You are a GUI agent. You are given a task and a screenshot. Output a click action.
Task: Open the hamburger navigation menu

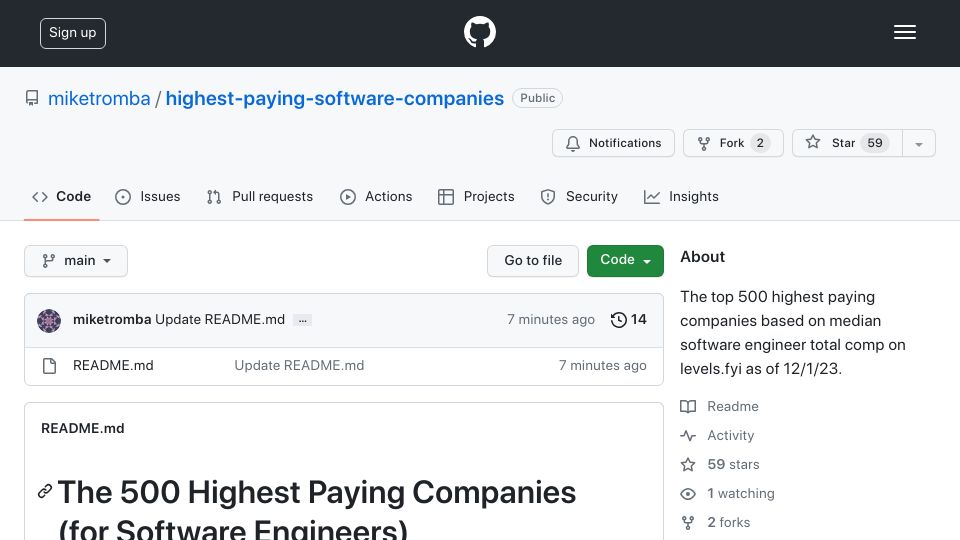pos(904,32)
